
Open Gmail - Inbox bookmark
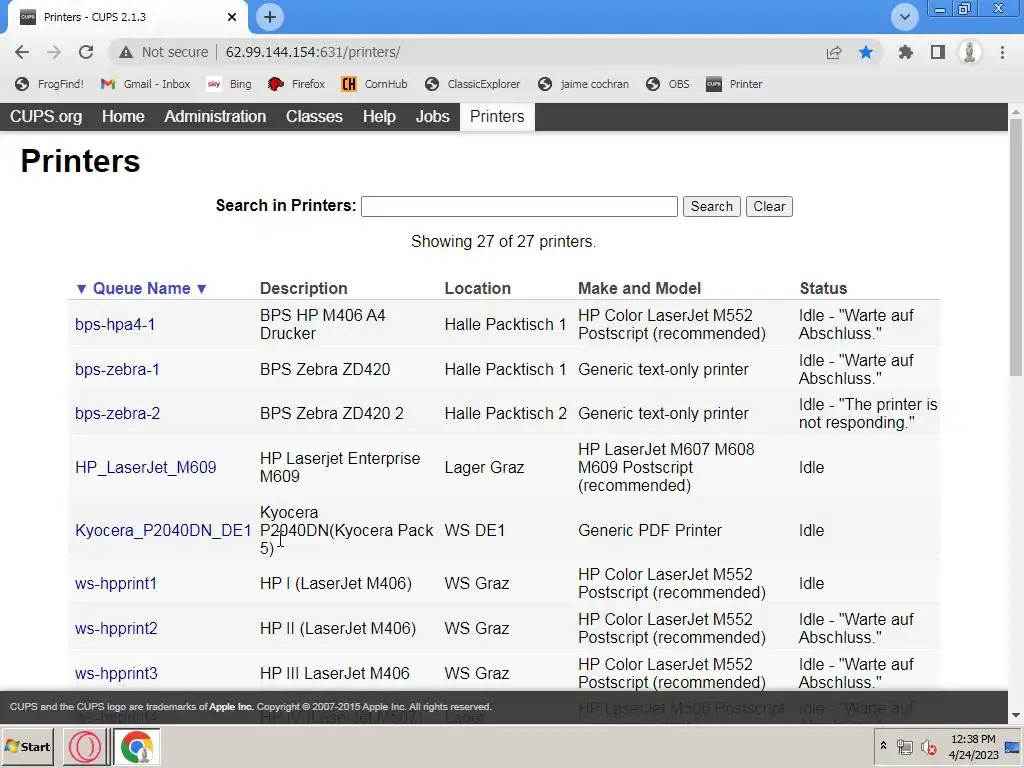pos(145,84)
